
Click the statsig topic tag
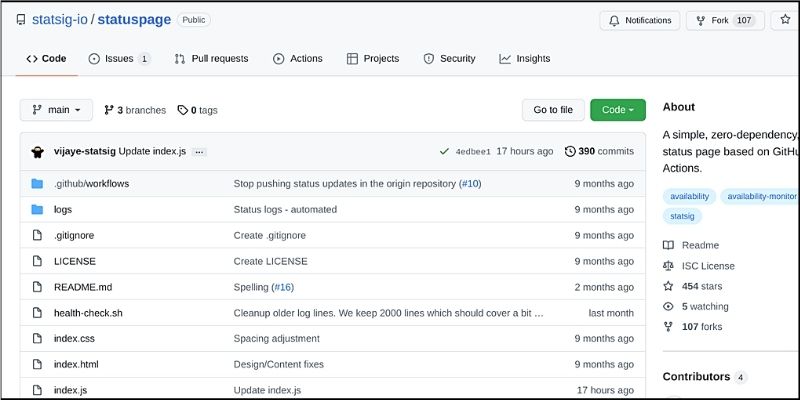tap(682, 216)
